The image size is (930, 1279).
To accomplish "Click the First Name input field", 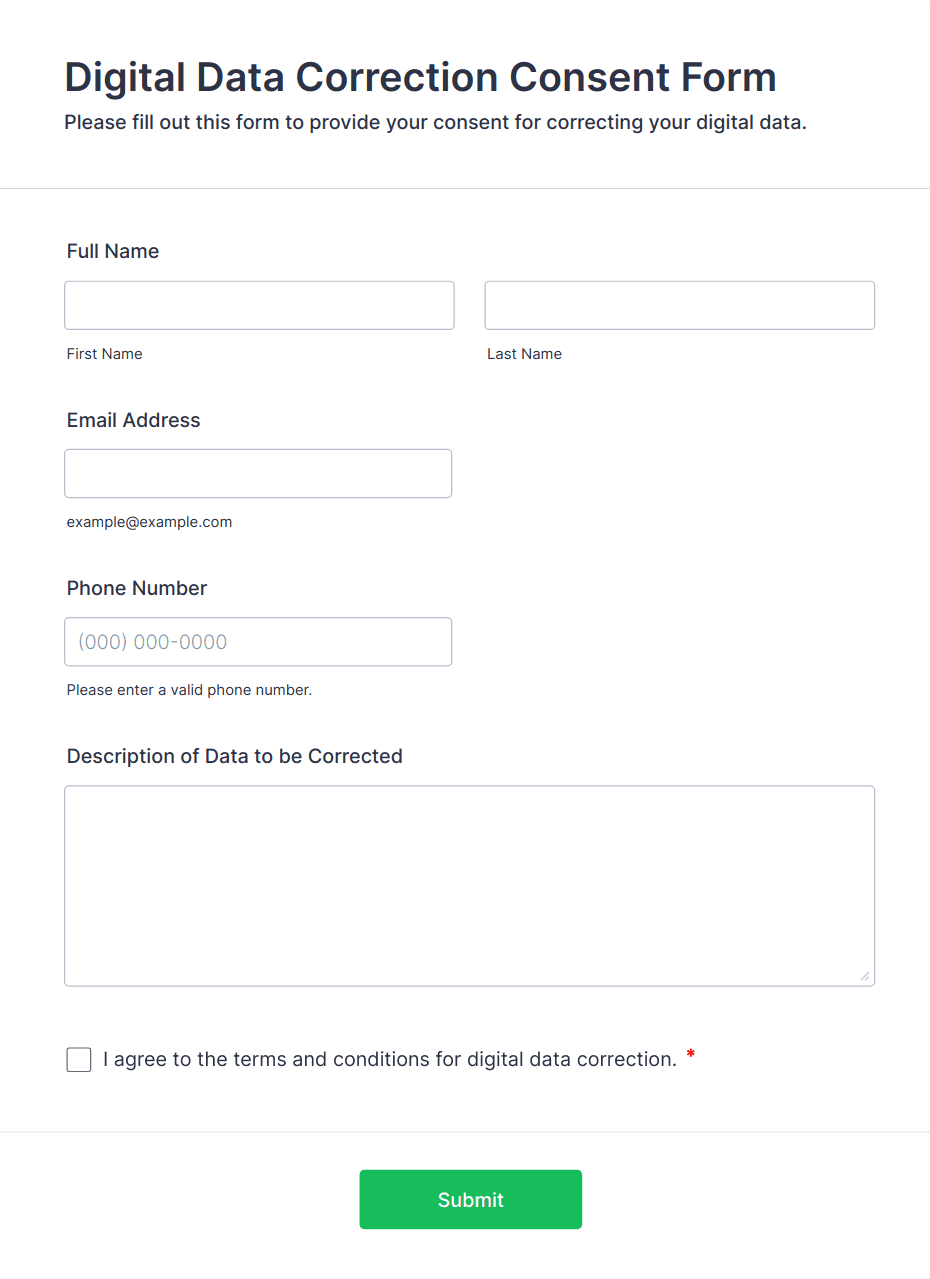I will pyautogui.click(x=259, y=305).
